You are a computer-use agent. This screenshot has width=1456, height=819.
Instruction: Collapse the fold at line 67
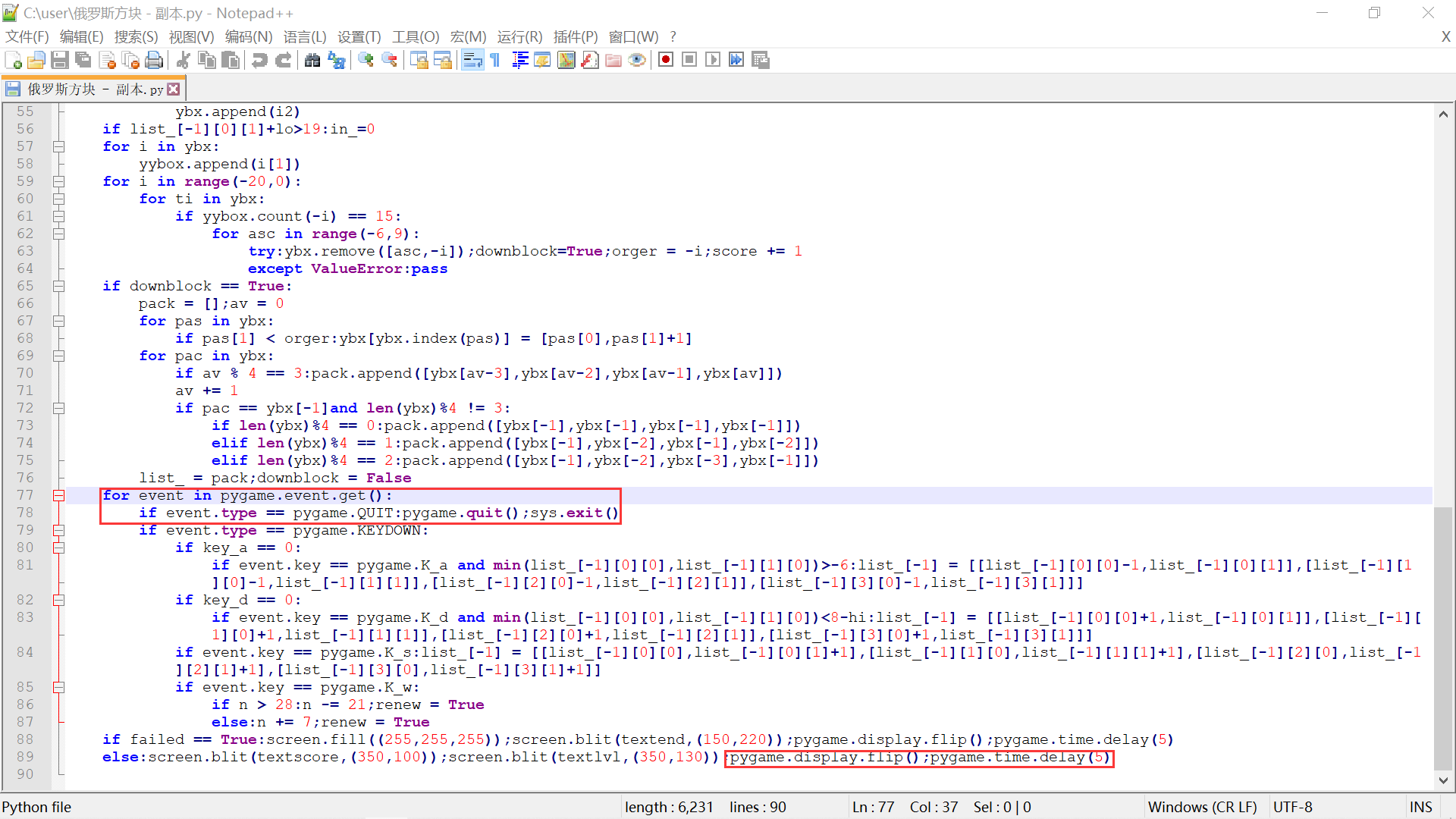(x=59, y=322)
